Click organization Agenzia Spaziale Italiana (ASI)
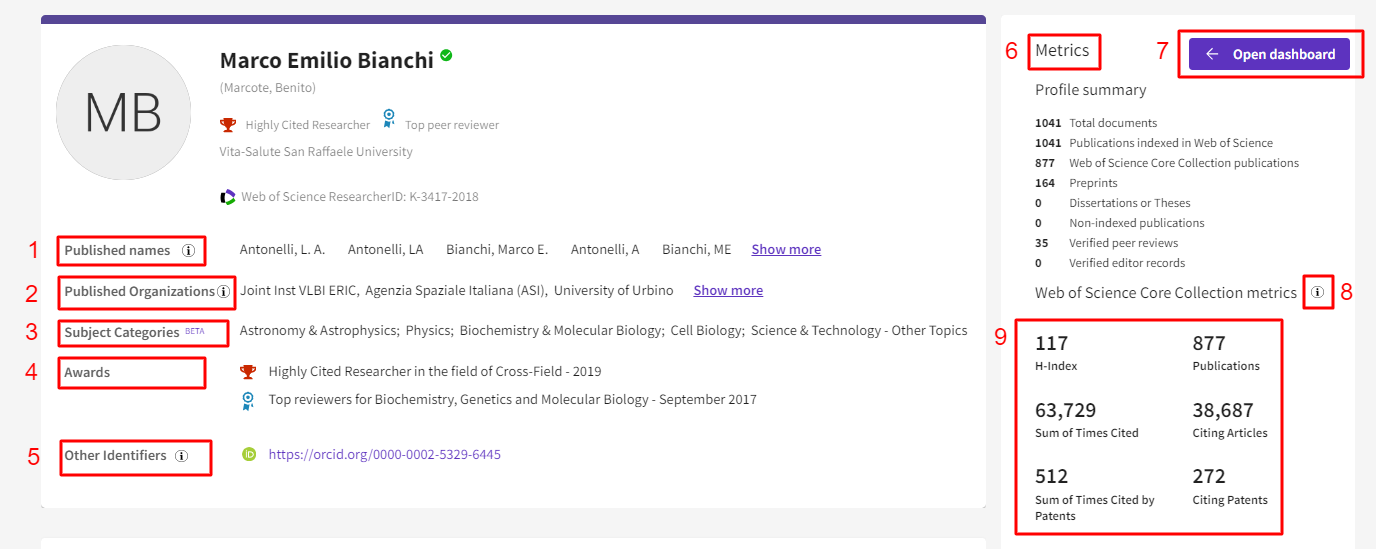The image size is (1376, 549). tap(455, 290)
